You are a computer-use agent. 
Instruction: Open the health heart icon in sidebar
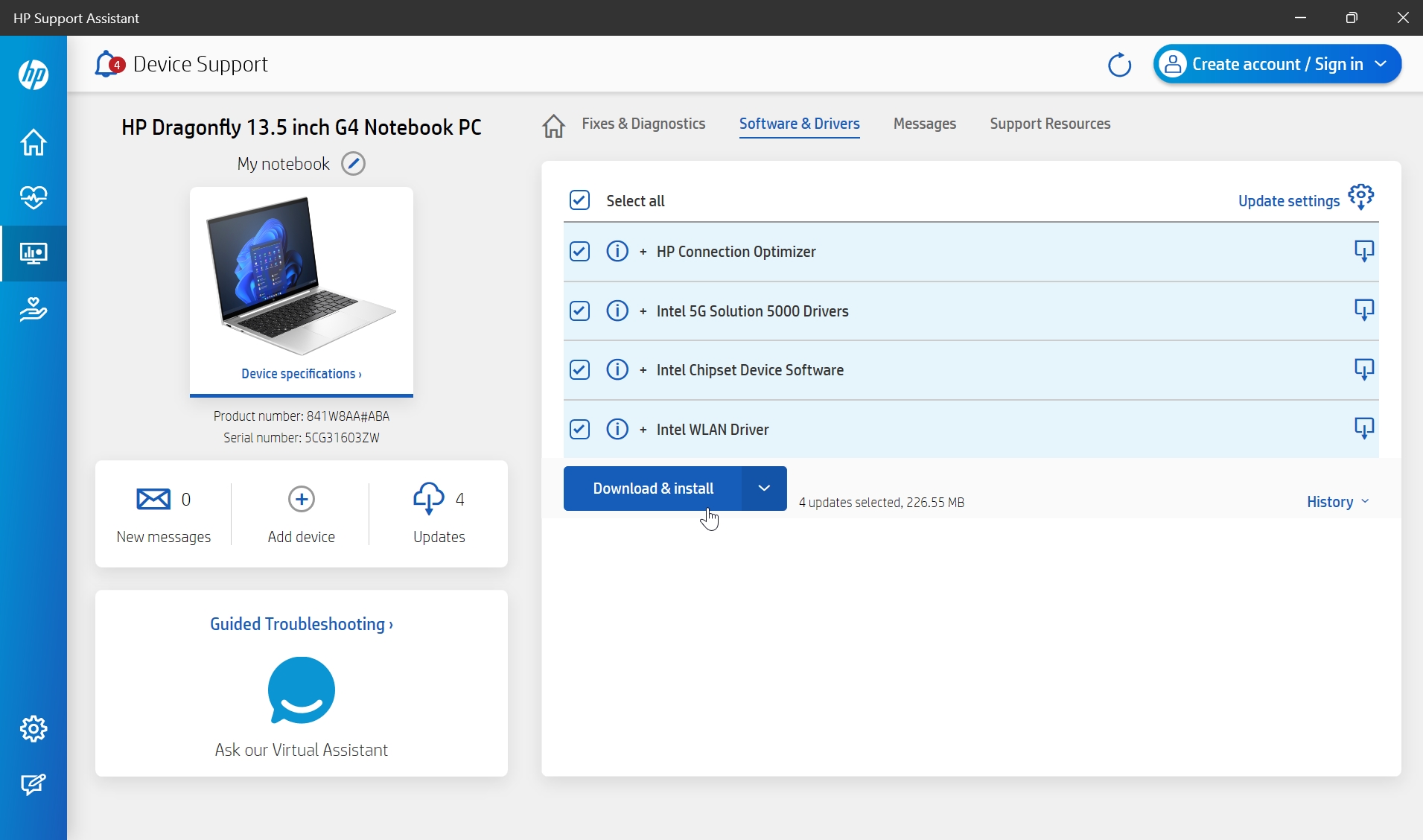(x=34, y=197)
